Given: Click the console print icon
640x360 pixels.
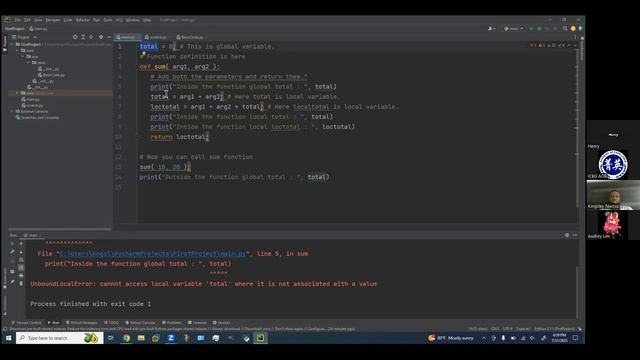Looking at the screenshot, I should (21, 276).
